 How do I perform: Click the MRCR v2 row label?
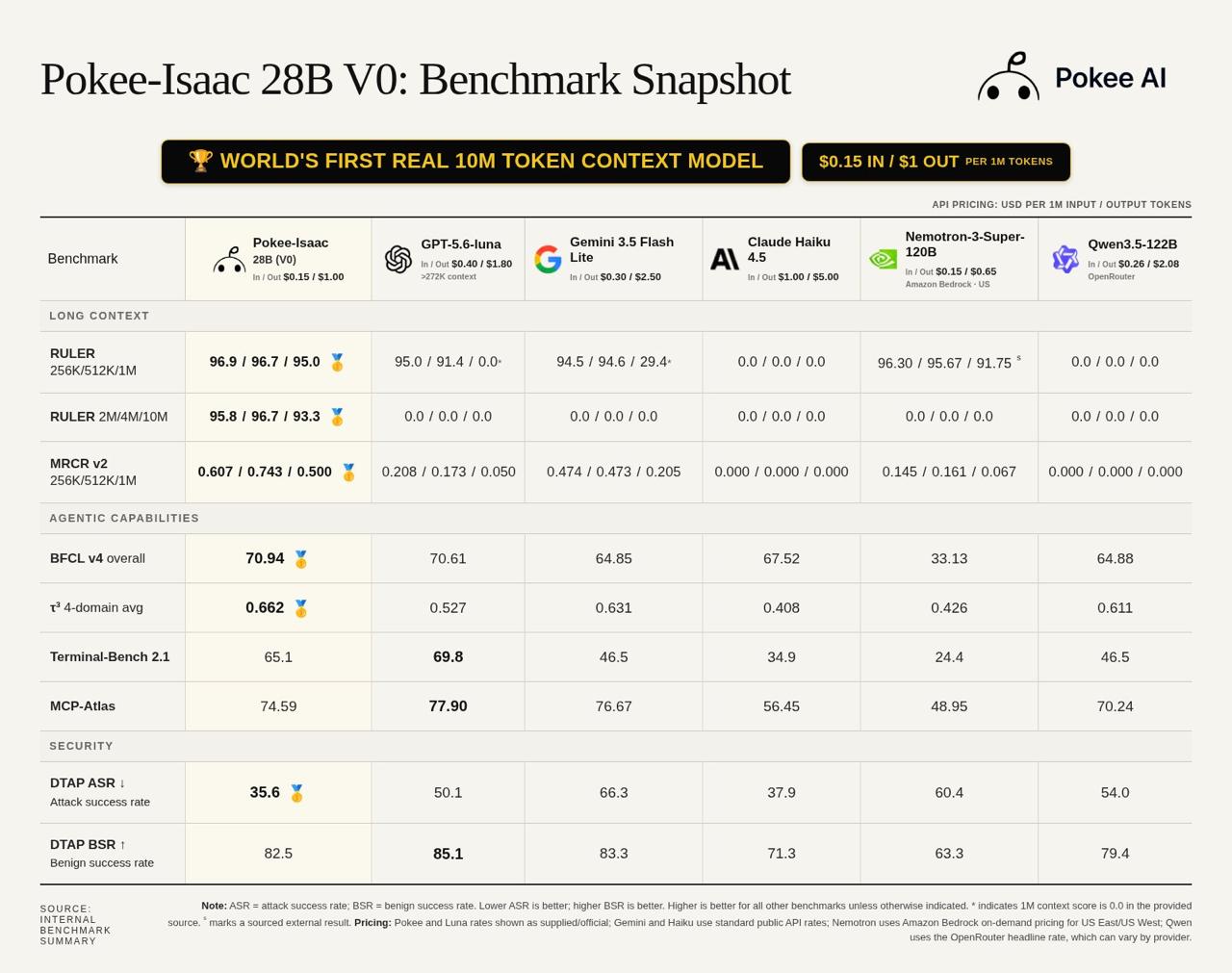pos(93,472)
